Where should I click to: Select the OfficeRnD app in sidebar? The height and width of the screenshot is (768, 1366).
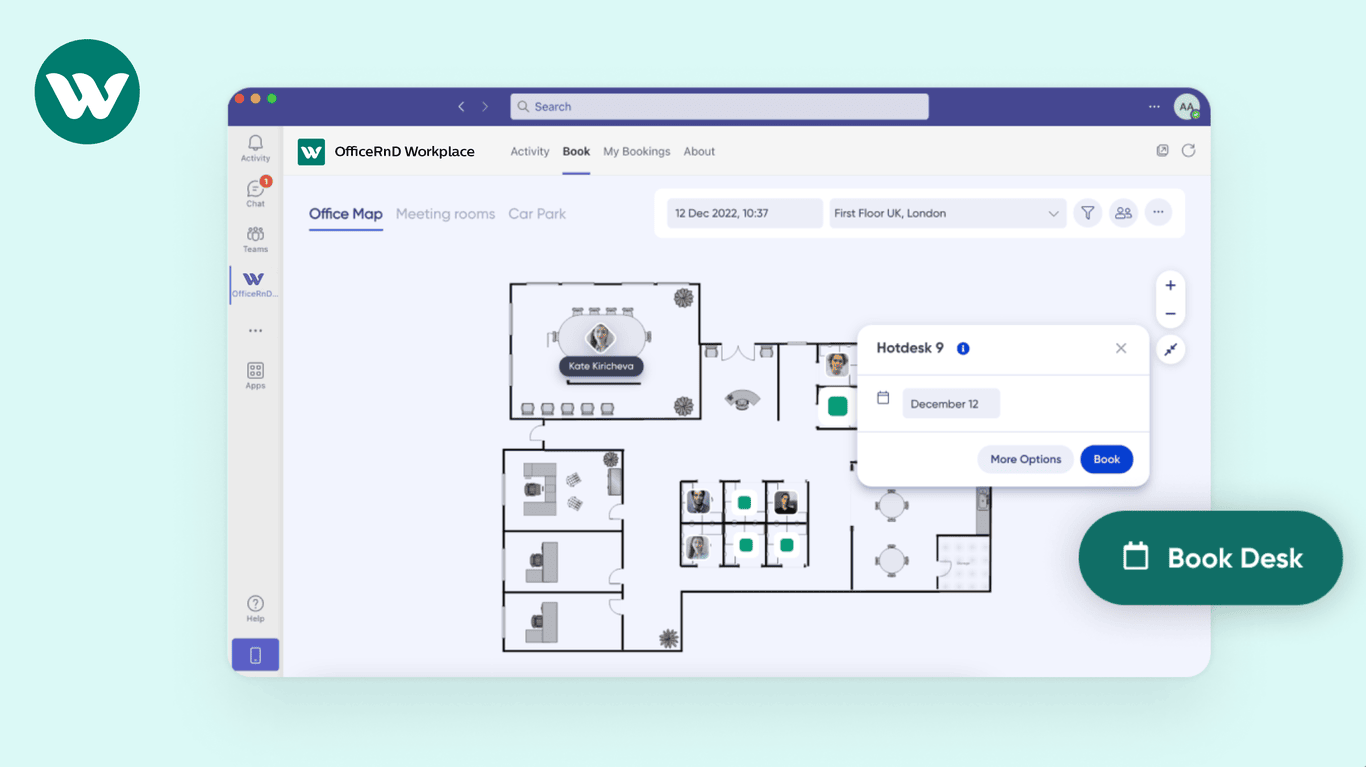[x=255, y=285]
